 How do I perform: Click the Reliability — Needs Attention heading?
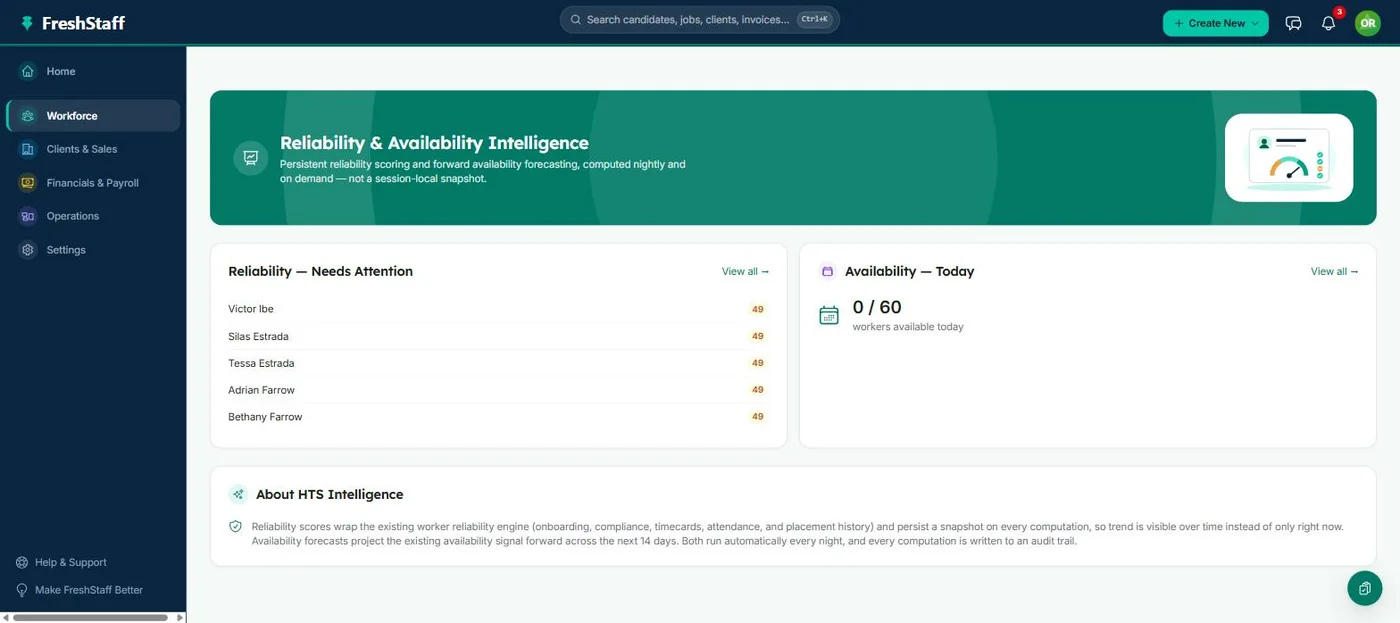click(x=320, y=271)
